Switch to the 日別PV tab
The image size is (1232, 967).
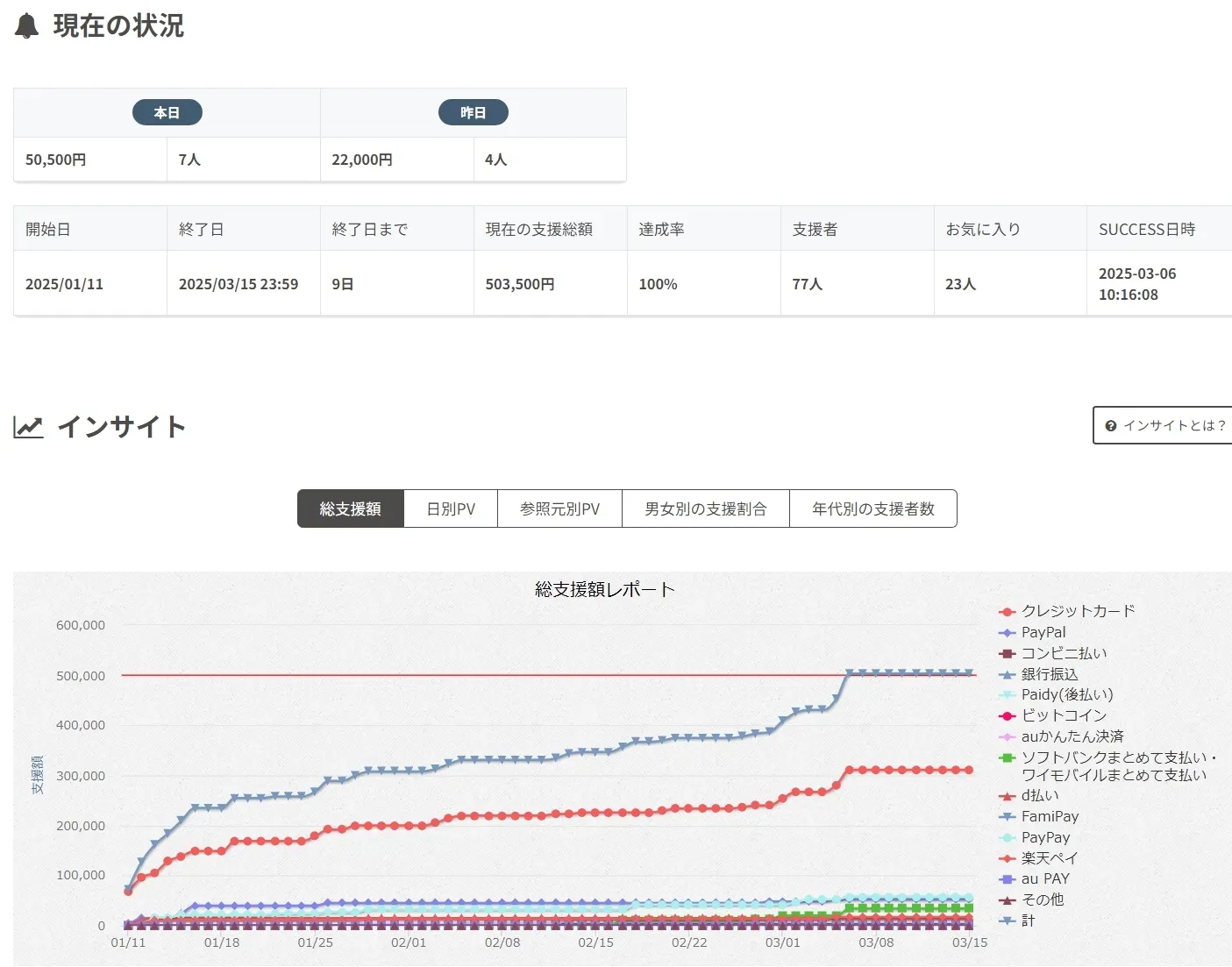(451, 509)
